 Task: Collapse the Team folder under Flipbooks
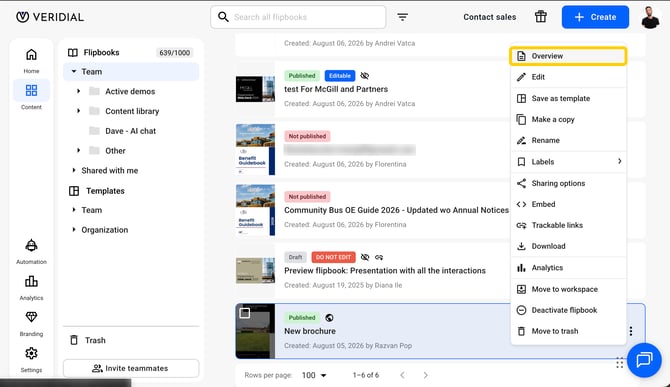pos(74,71)
